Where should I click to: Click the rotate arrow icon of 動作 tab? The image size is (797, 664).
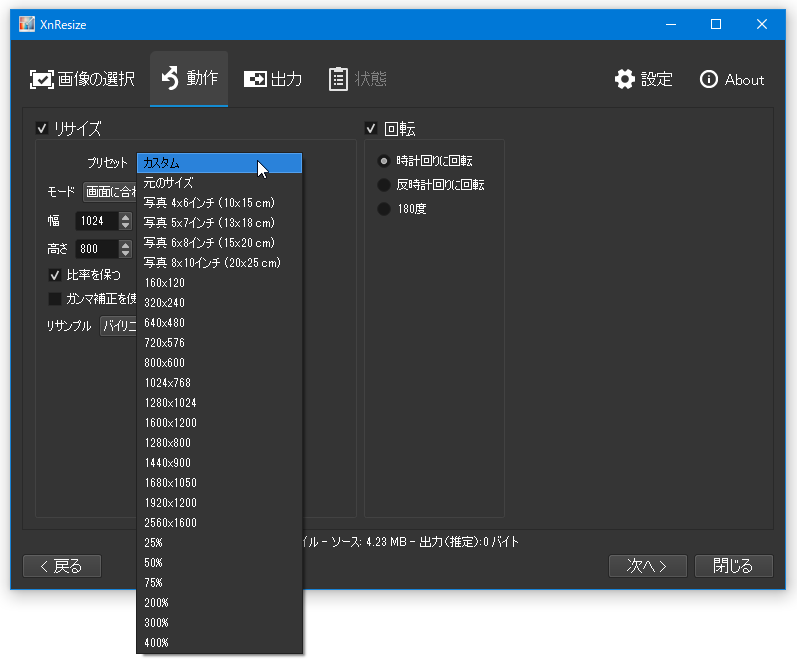point(170,78)
